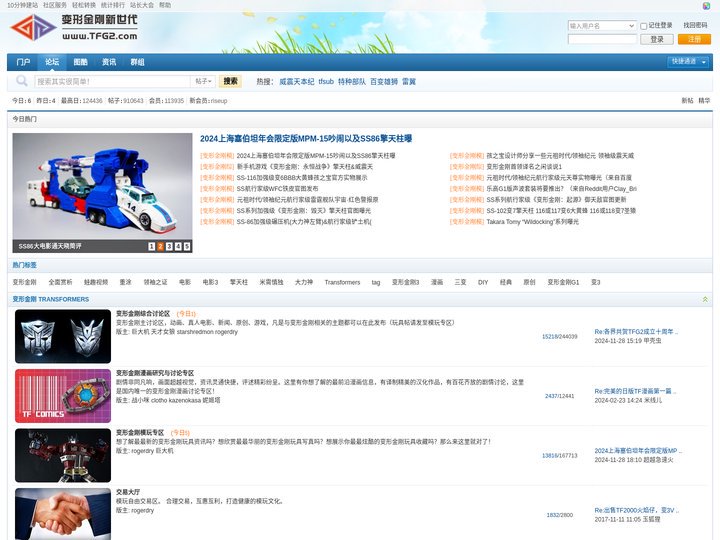Click the 10分钟建站 top menu link

coord(22,6)
